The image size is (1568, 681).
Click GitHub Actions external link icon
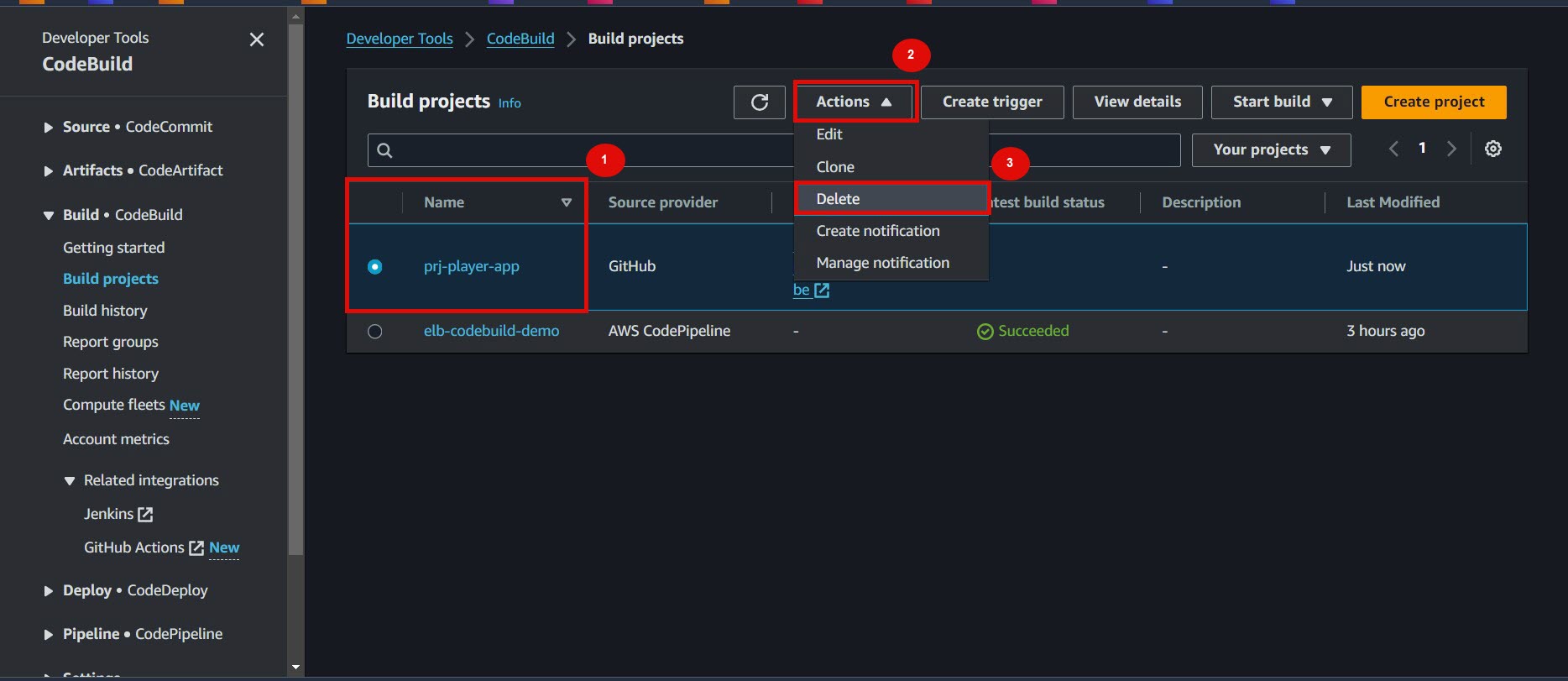pyautogui.click(x=196, y=547)
